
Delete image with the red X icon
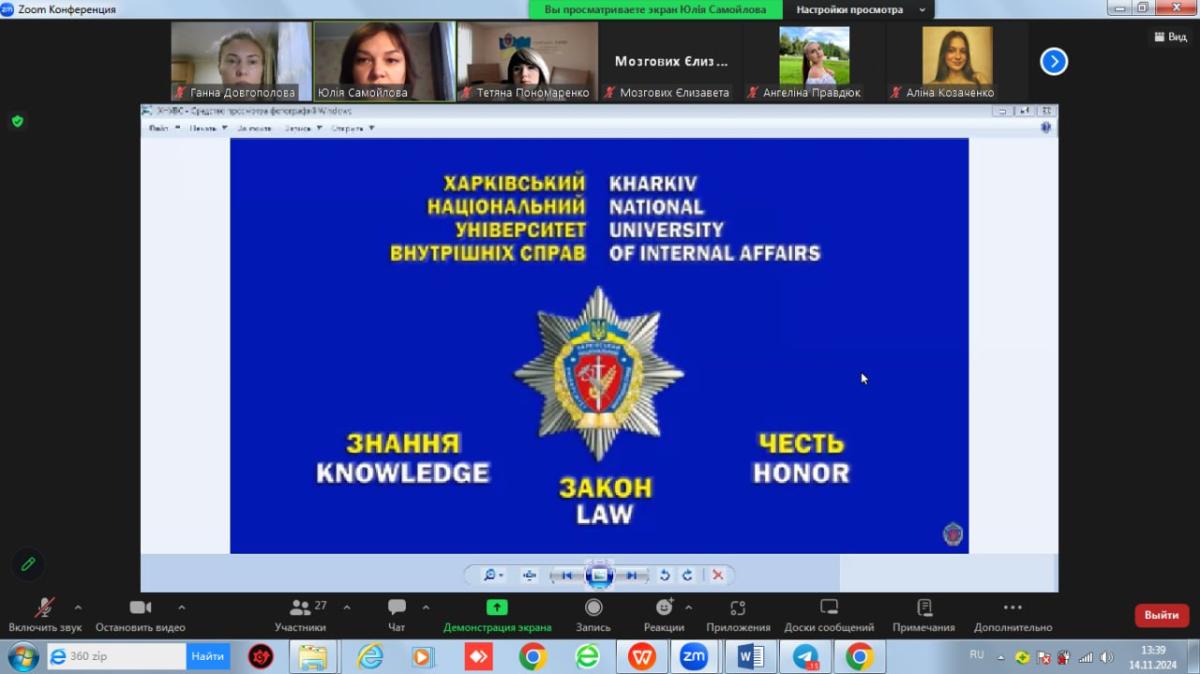[x=717, y=575]
